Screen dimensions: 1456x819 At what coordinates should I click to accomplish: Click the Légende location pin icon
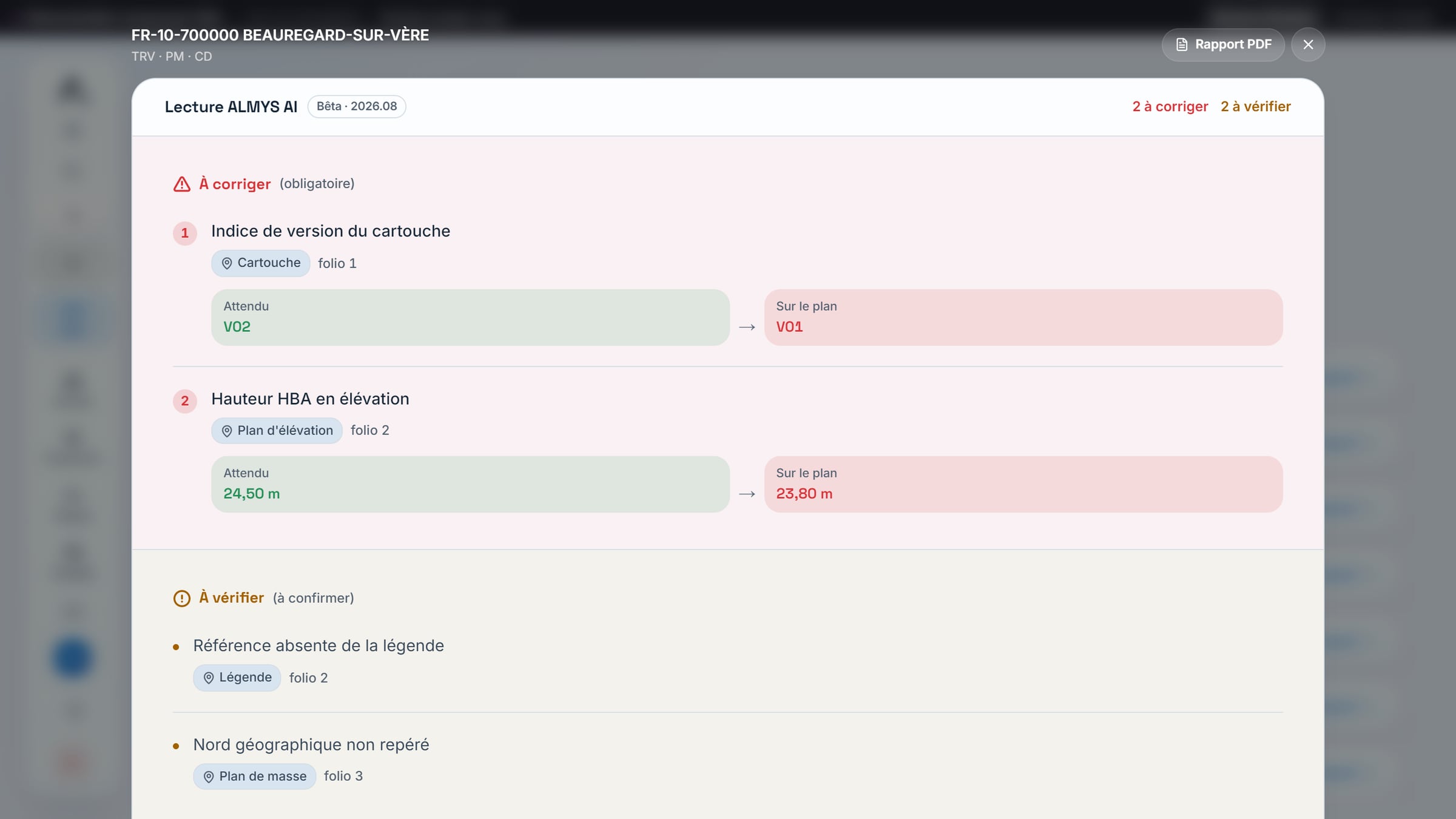[209, 678]
